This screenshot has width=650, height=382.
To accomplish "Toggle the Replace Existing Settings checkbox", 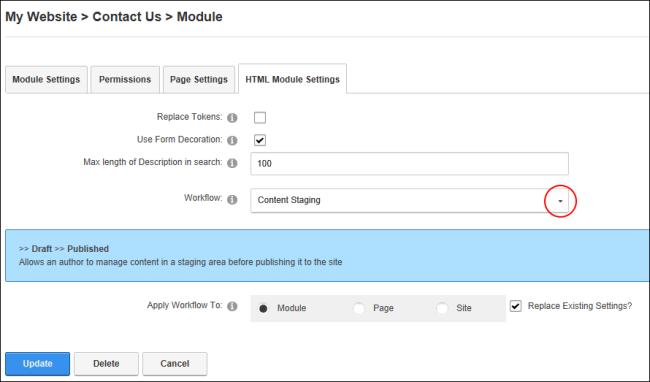I will [516, 306].
